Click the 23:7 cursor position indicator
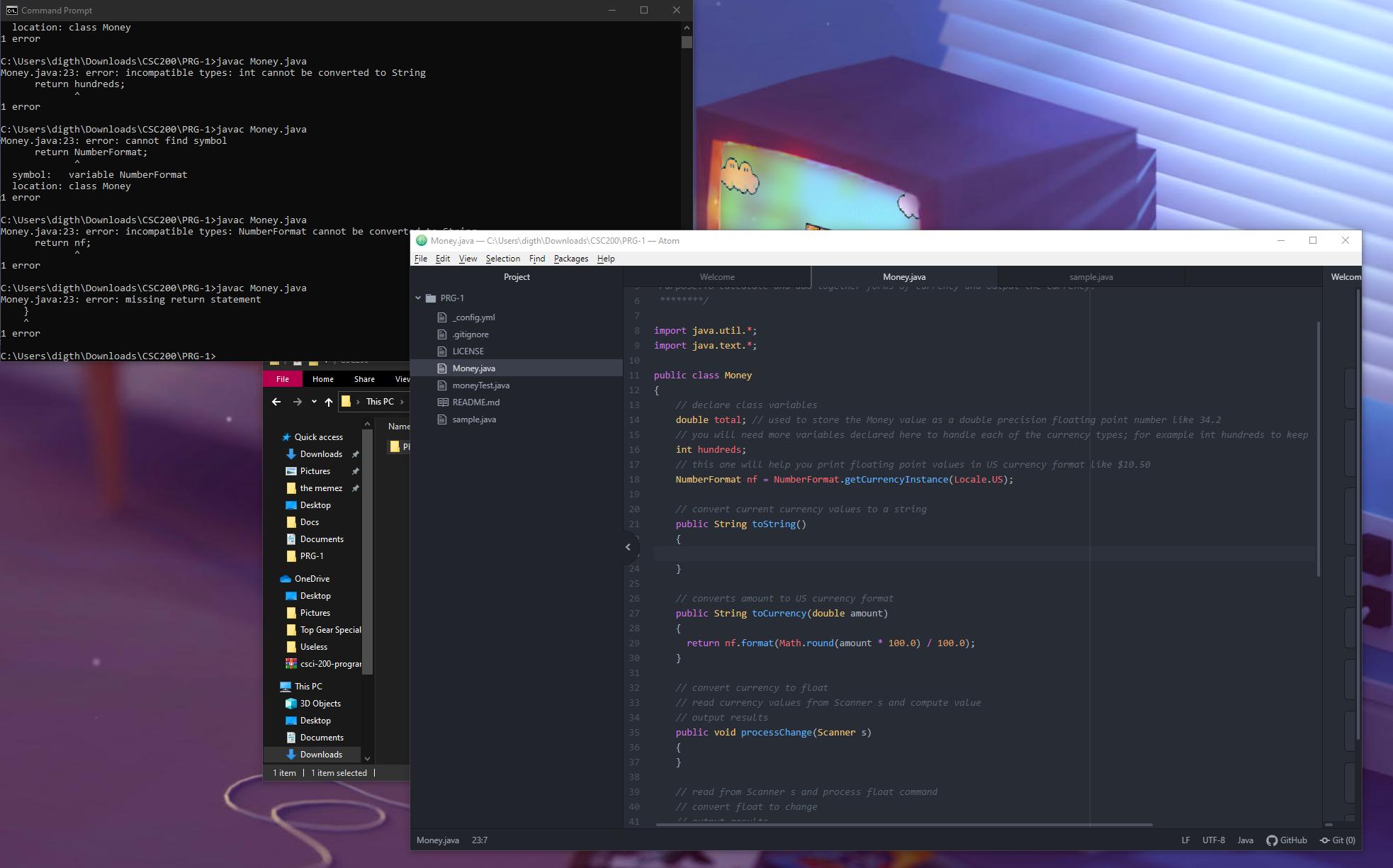 [x=480, y=840]
